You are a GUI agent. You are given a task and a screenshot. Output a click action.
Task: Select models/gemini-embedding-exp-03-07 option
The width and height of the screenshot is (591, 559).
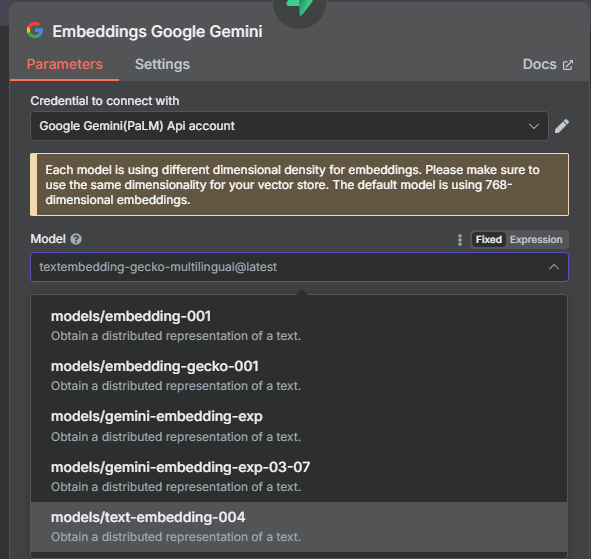(x=299, y=477)
